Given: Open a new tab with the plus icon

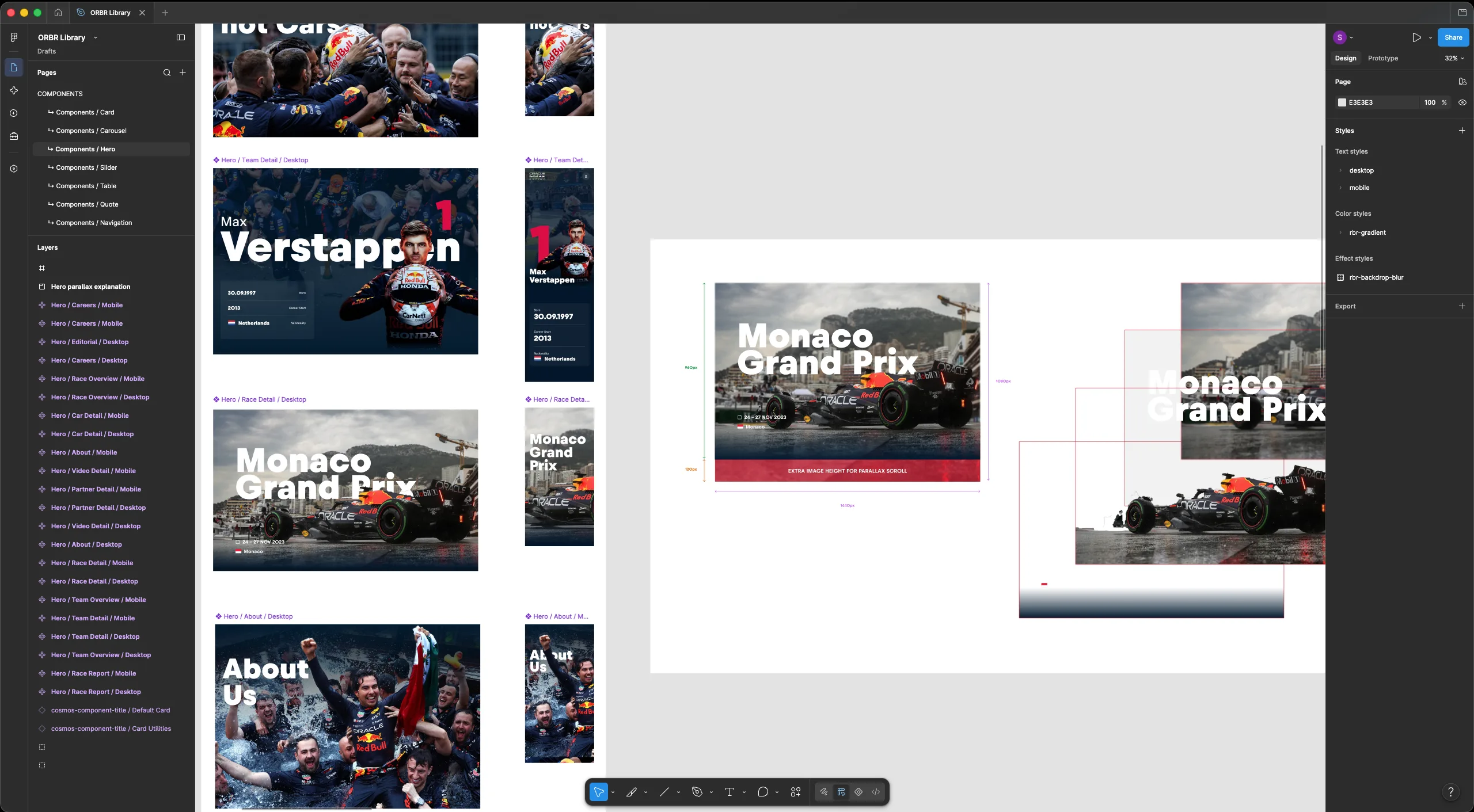Looking at the screenshot, I should point(165,12).
